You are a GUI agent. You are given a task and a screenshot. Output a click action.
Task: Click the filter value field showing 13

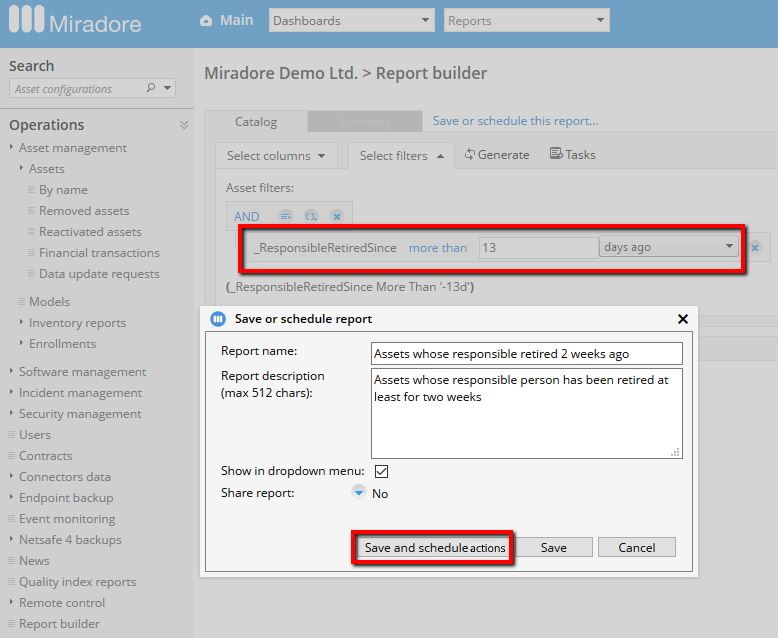pyautogui.click(x=538, y=247)
